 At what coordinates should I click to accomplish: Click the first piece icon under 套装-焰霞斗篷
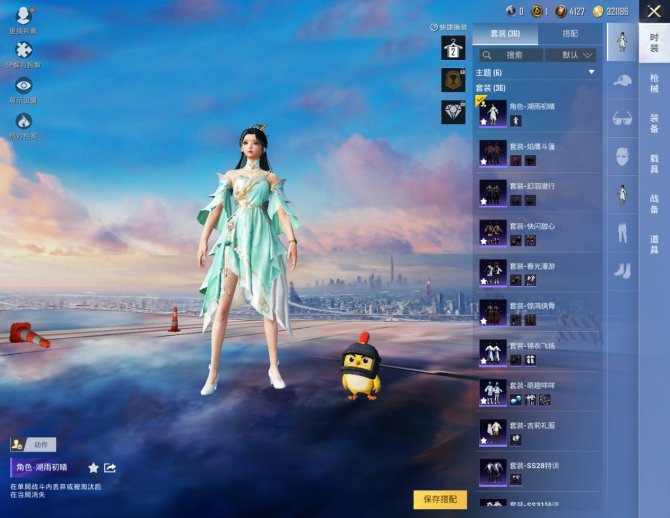516,161
